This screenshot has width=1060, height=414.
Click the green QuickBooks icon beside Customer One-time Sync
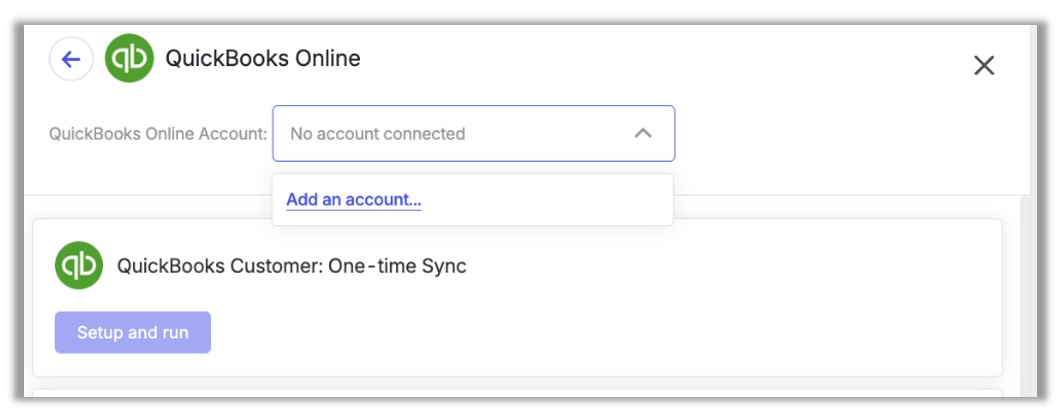79,265
